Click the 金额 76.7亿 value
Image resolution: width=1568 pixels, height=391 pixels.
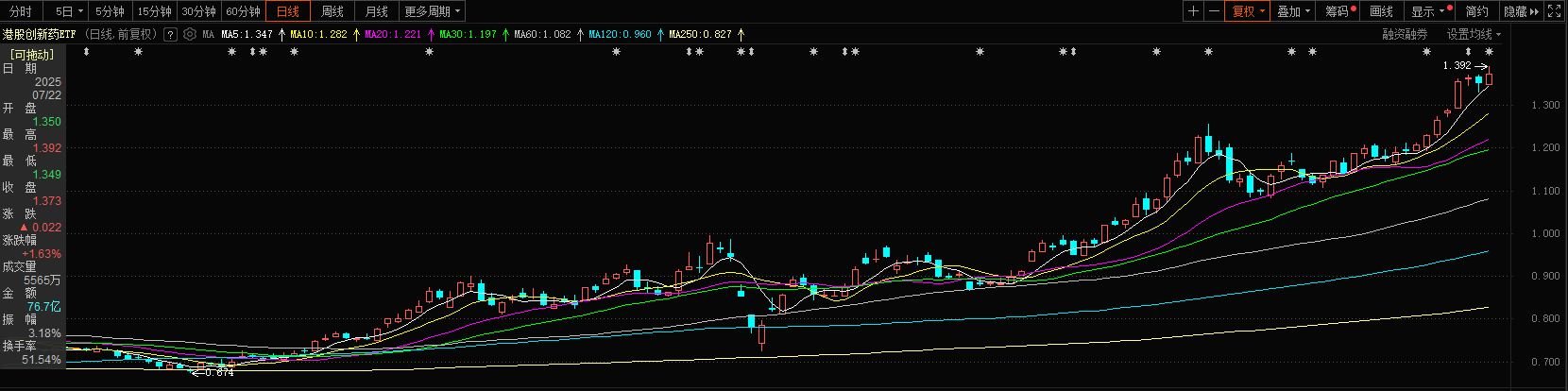click(x=44, y=307)
